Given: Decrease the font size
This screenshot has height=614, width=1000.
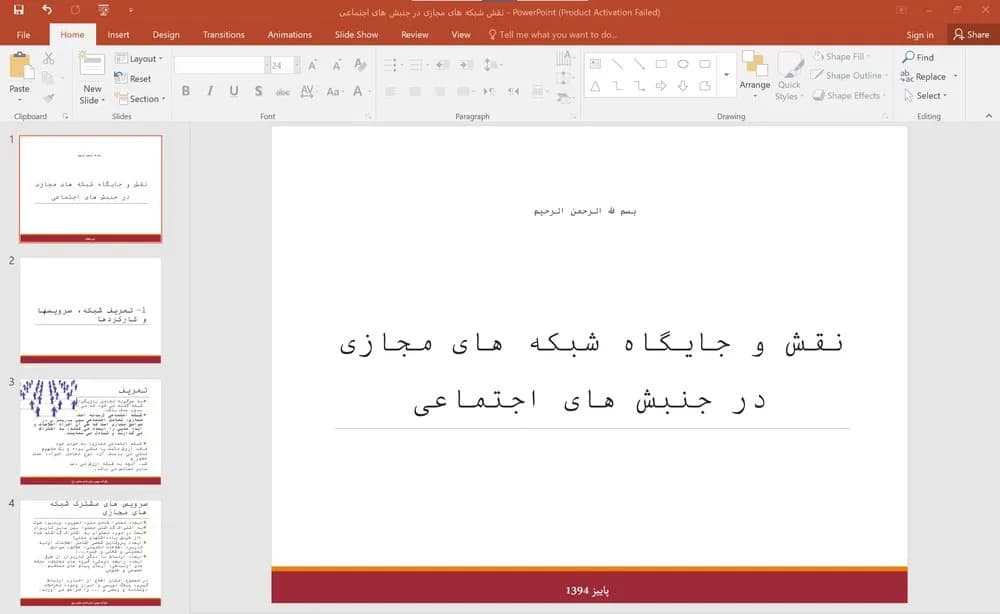Looking at the screenshot, I should tap(336, 65).
